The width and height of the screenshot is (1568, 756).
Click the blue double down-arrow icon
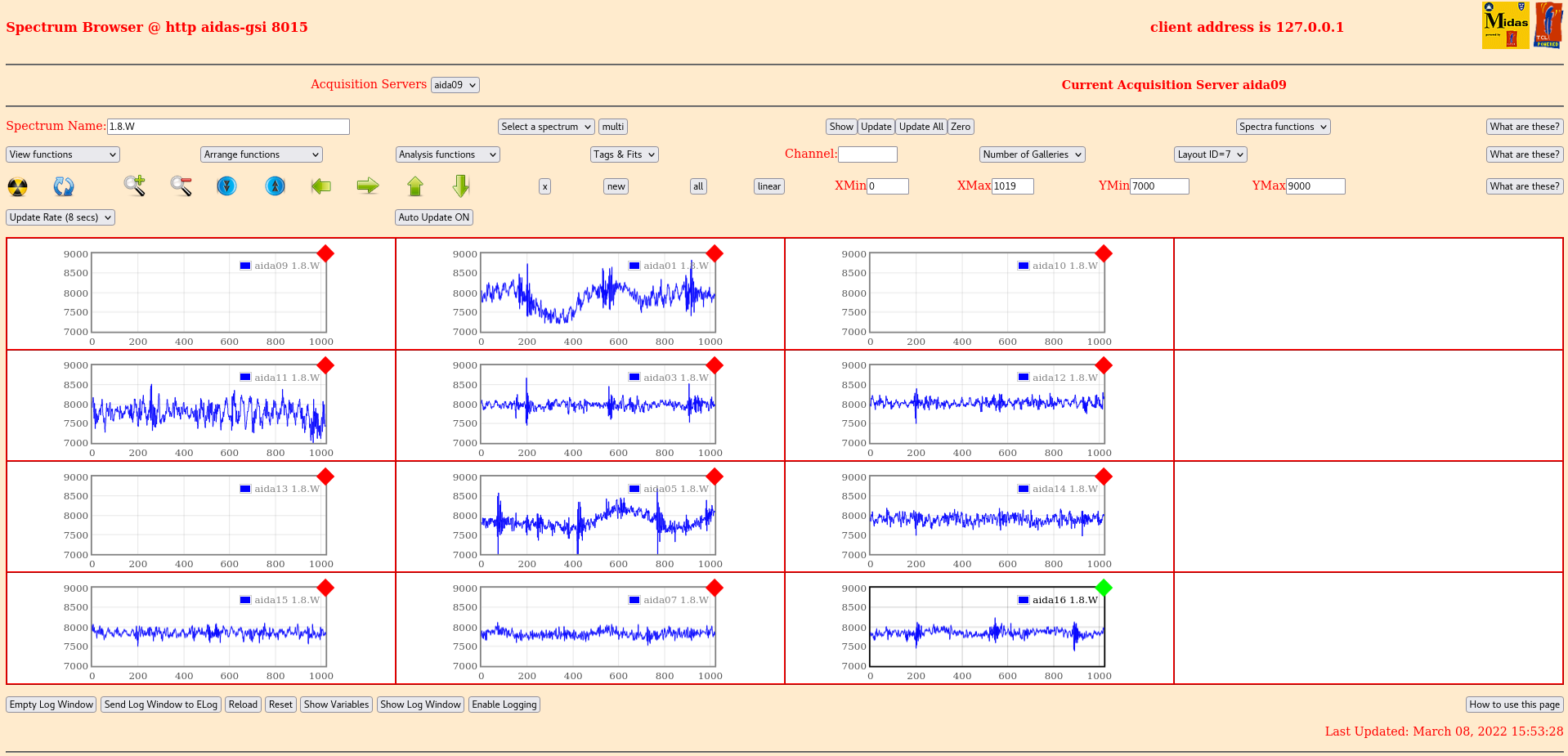226,186
